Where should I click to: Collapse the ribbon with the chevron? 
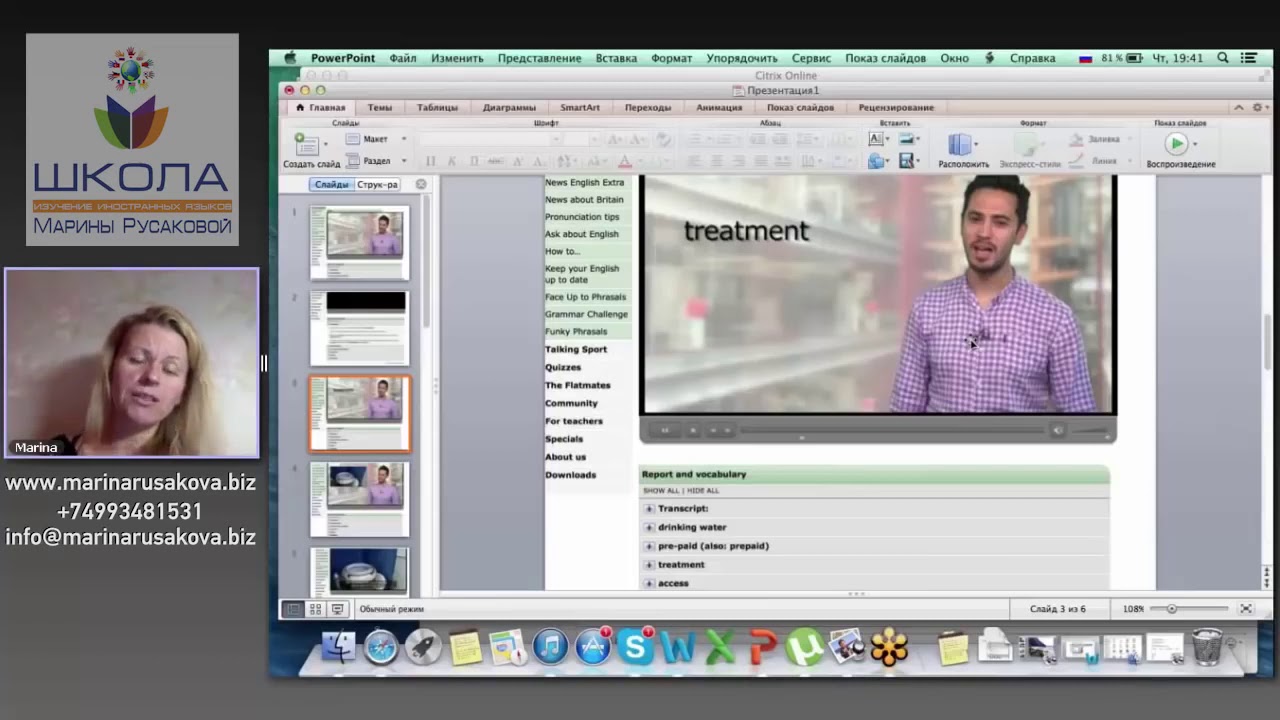[1239, 107]
